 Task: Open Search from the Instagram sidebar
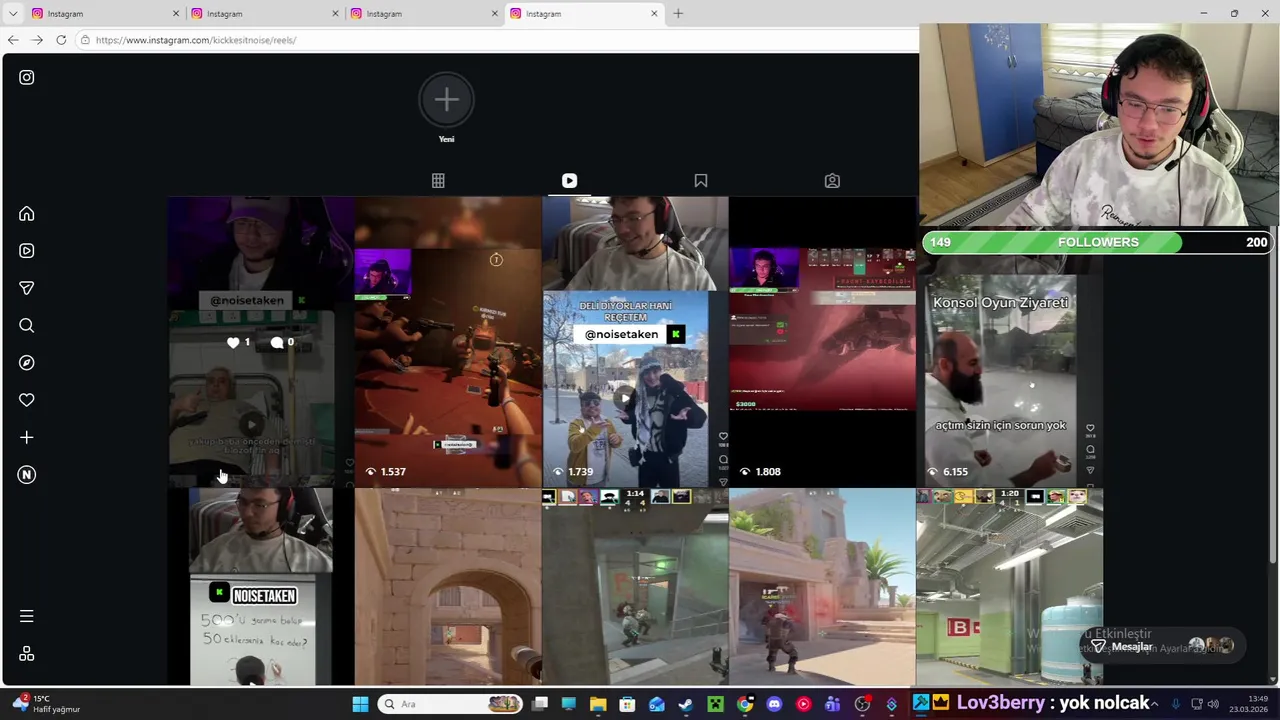tap(27, 326)
